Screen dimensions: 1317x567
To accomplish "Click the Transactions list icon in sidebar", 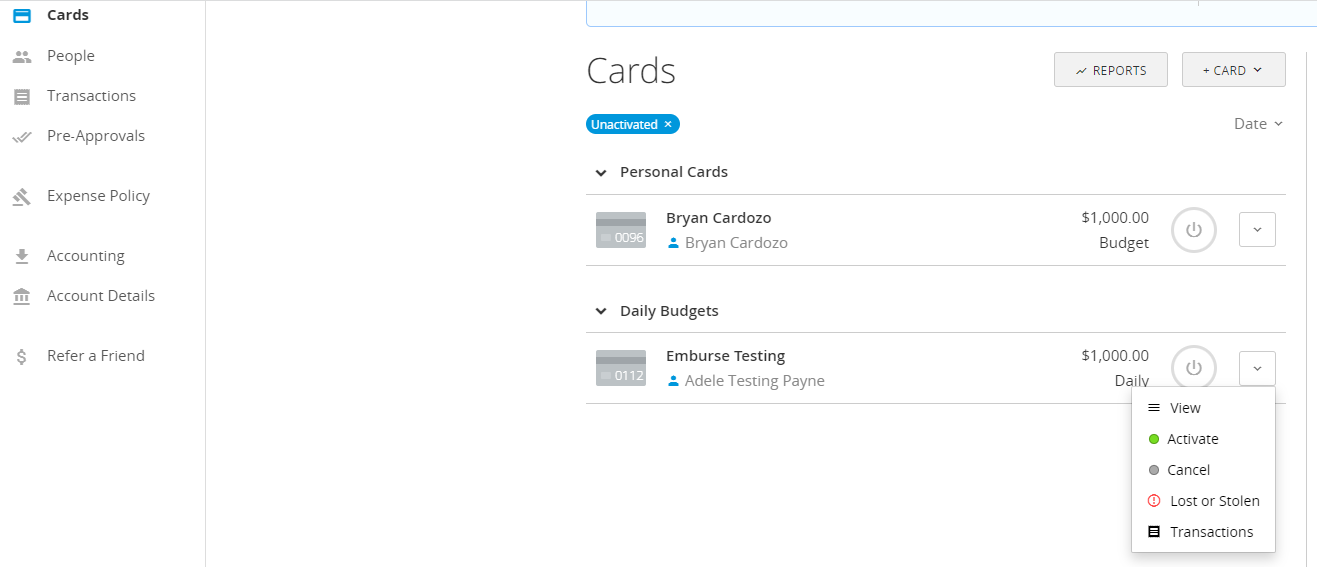I will point(22,97).
